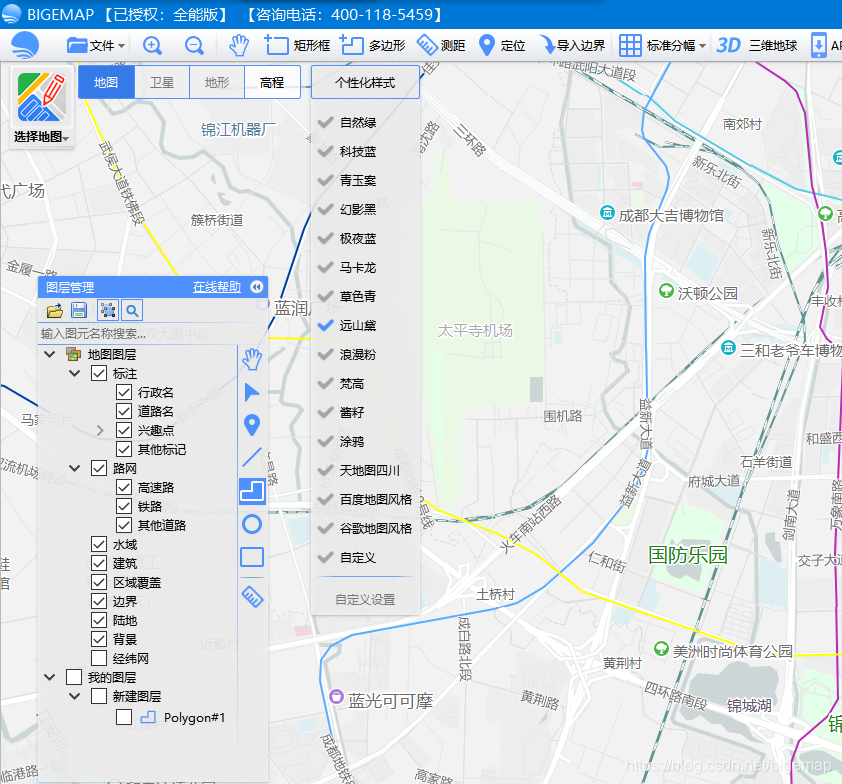The width and height of the screenshot is (842, 784).
Task: Click the select-all nodes icon in layer panel
Action: [108, 310]
